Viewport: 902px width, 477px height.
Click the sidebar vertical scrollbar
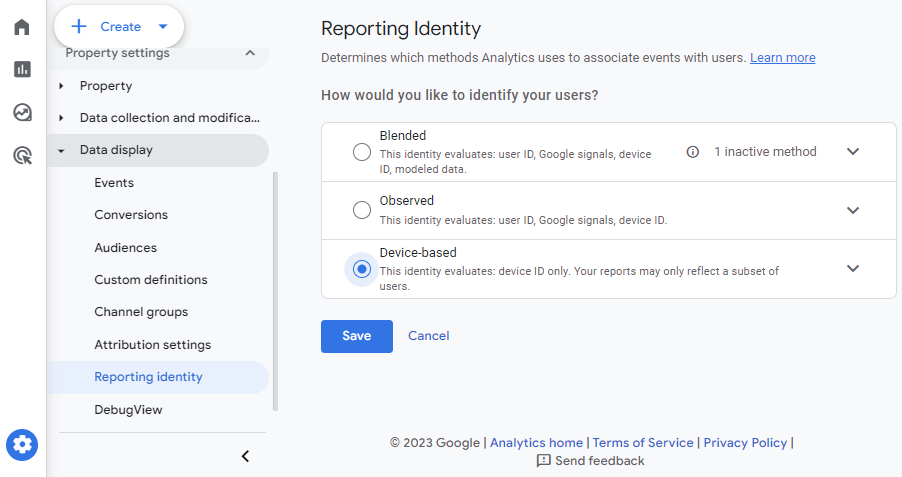point(276,290)
